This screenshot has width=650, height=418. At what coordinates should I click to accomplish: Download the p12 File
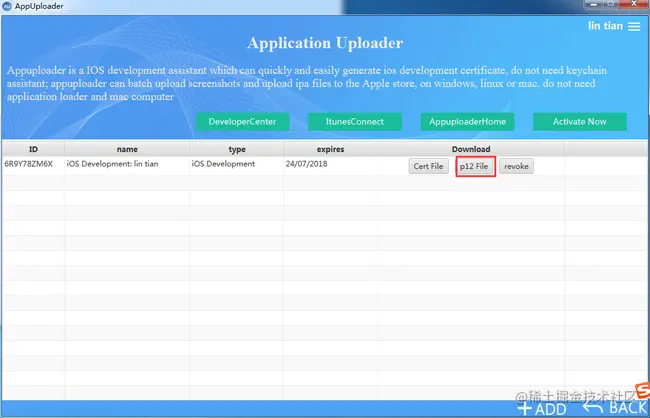point(474,166)
